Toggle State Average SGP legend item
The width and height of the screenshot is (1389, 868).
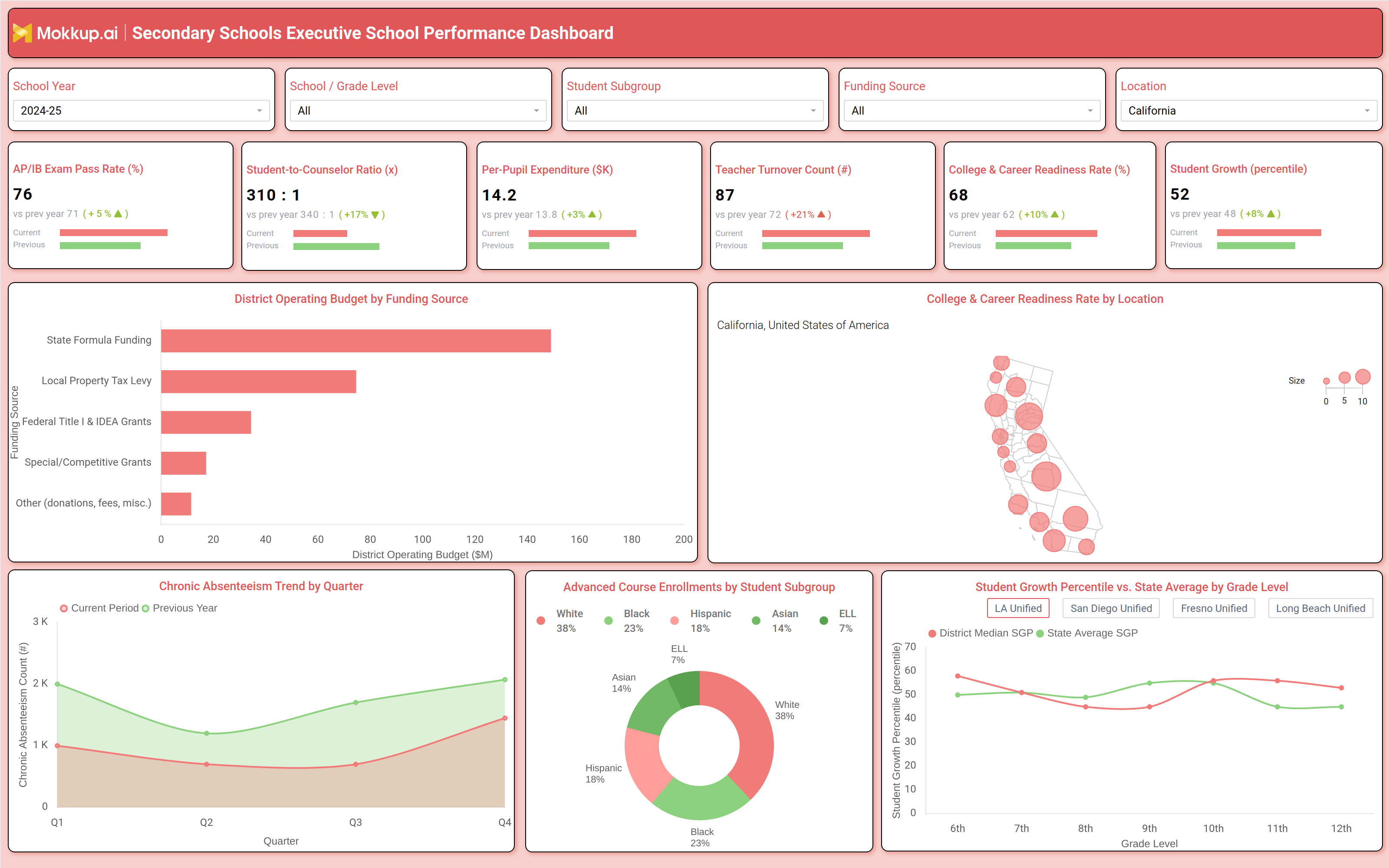click(1086, 633)
